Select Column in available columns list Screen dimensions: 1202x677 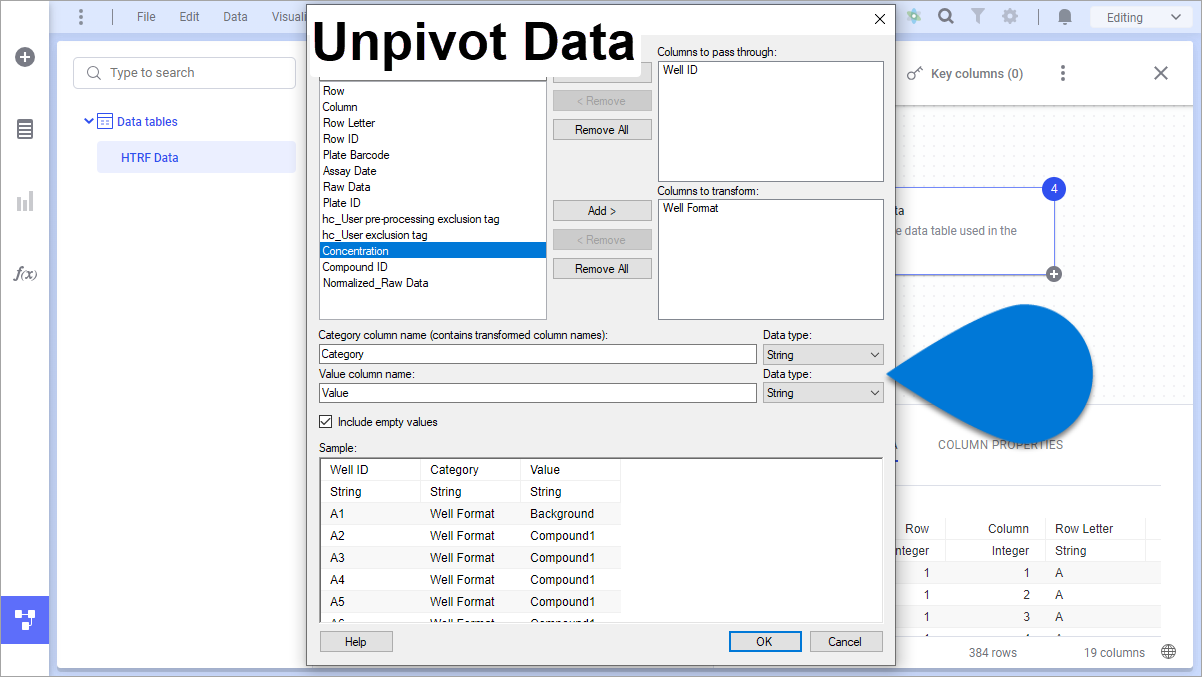point(433,107)
